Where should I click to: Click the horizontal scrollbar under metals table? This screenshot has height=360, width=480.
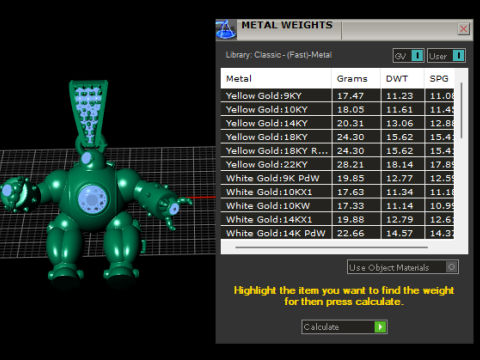point(331,247)
